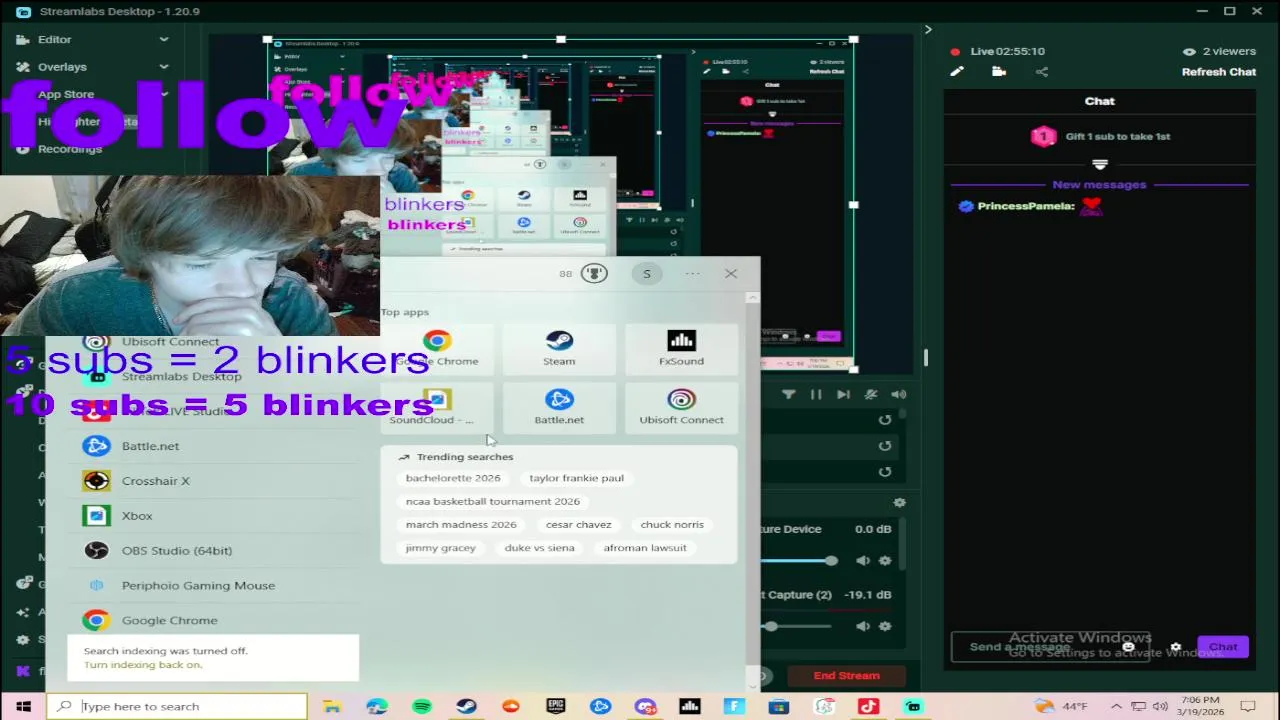Edit stream info pencil icon

957,71
